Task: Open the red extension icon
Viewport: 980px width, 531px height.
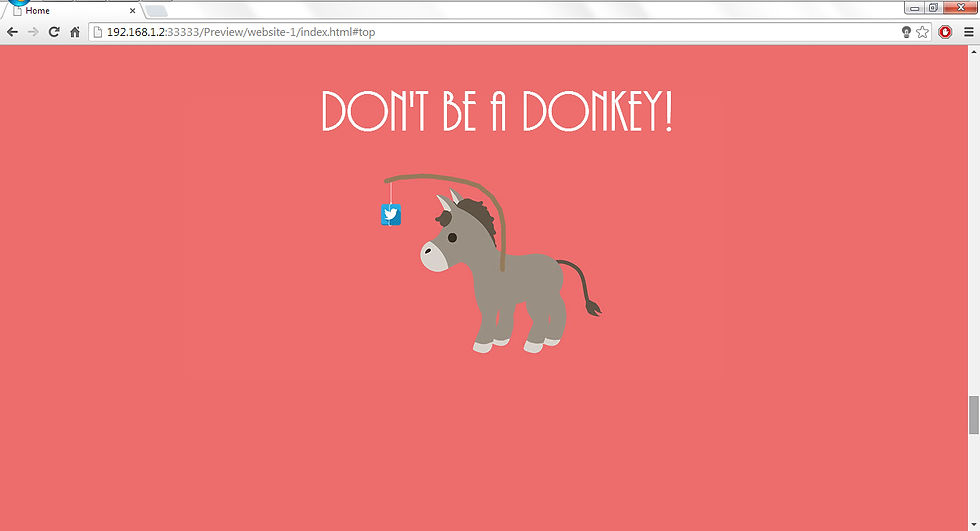Action: (x=945, y=32)
